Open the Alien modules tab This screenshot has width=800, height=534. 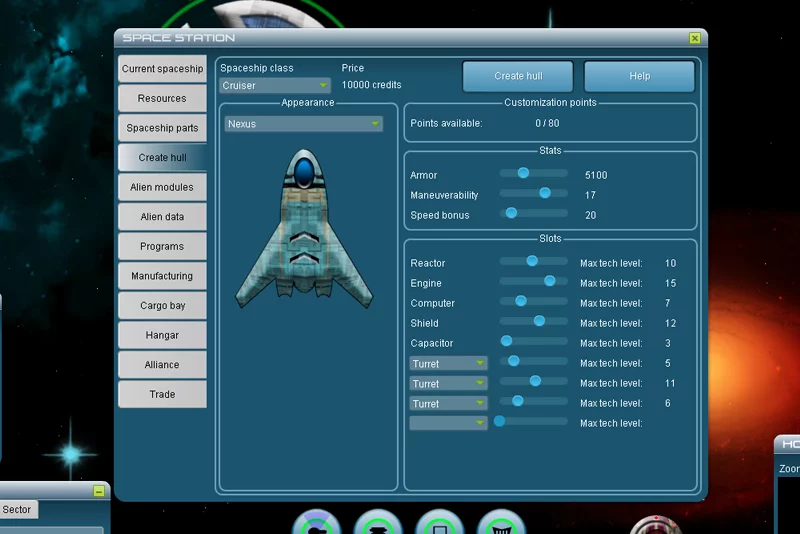point(162,187)
